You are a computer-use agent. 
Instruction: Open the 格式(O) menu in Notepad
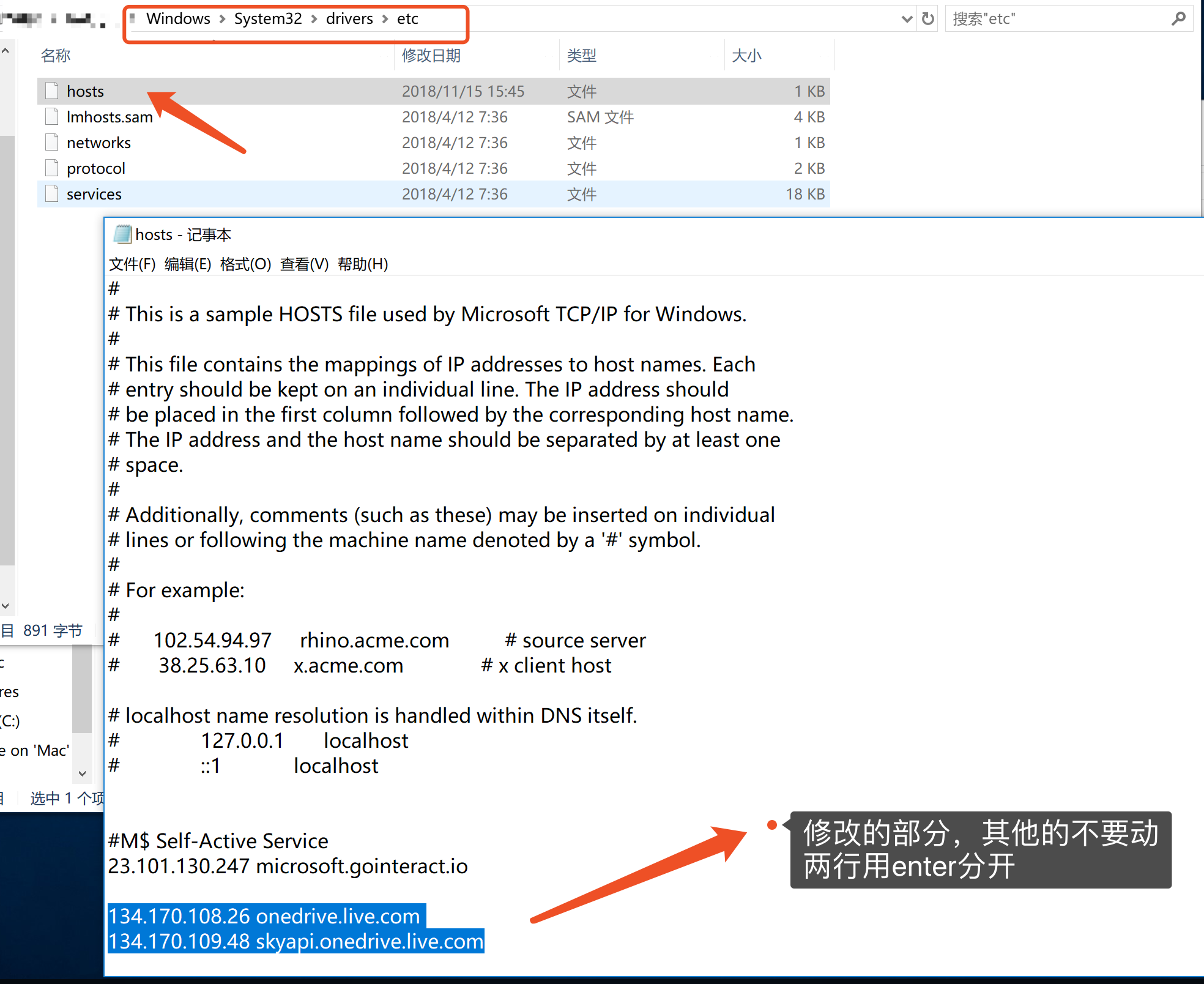pyautogui.click(x=245, y=264)
